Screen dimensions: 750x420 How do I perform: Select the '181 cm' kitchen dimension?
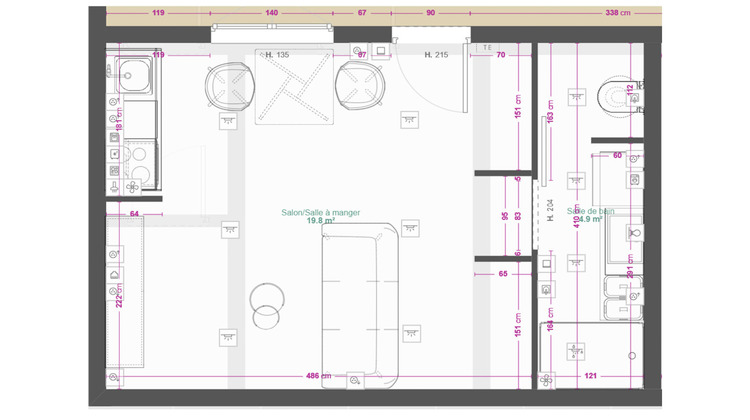point(119,119)
